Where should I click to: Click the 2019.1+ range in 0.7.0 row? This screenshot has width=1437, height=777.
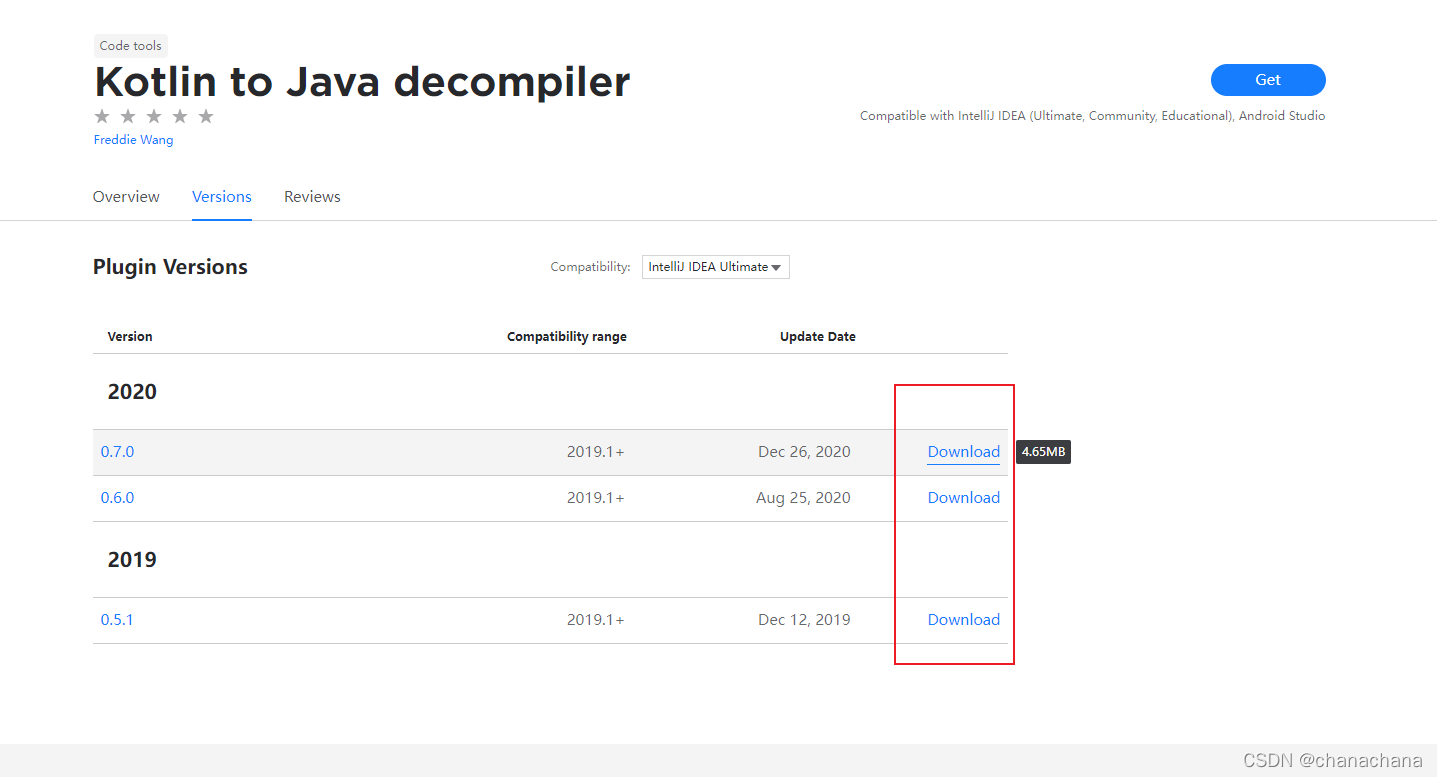pyautogui.click(x=595, y=452)
